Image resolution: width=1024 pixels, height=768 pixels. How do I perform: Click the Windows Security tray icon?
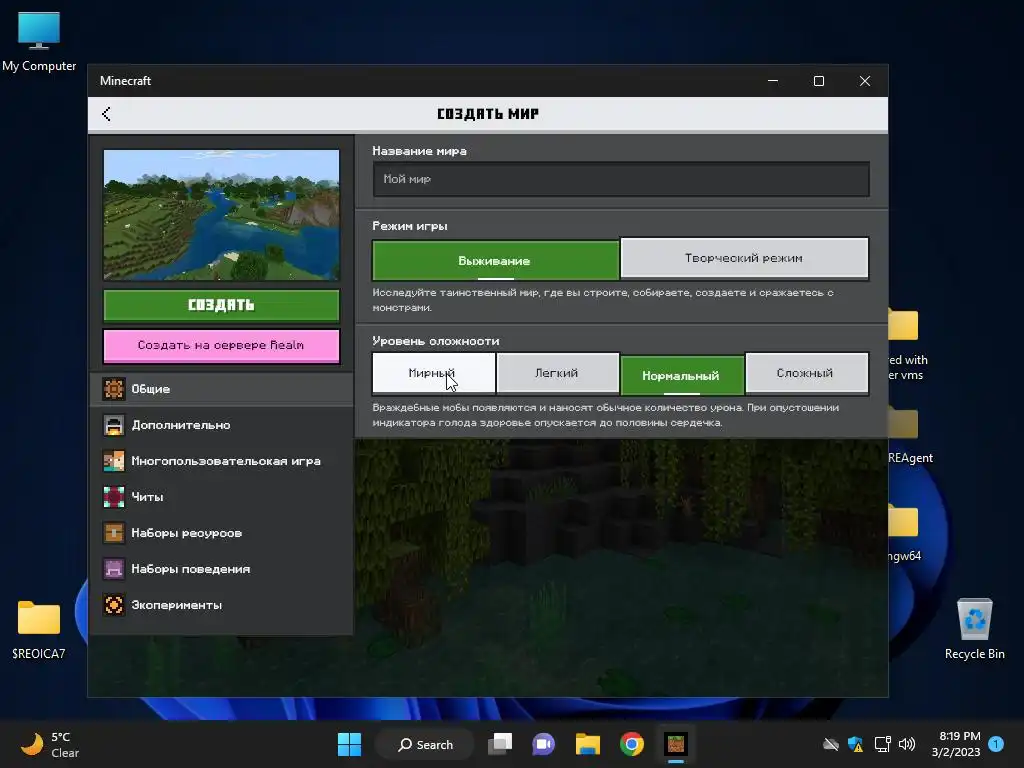pos(856,744)
